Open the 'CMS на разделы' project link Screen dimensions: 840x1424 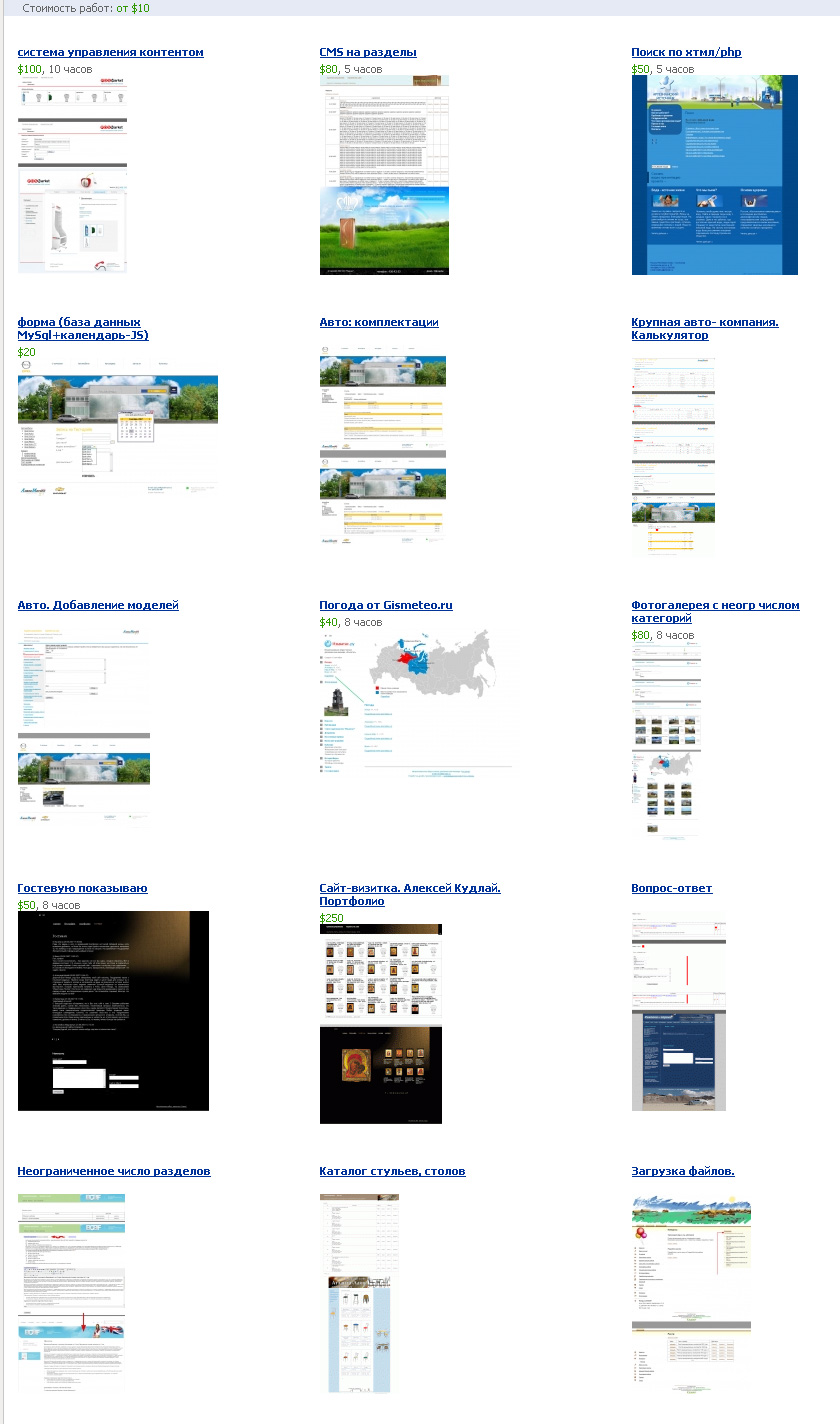[368, 52]
